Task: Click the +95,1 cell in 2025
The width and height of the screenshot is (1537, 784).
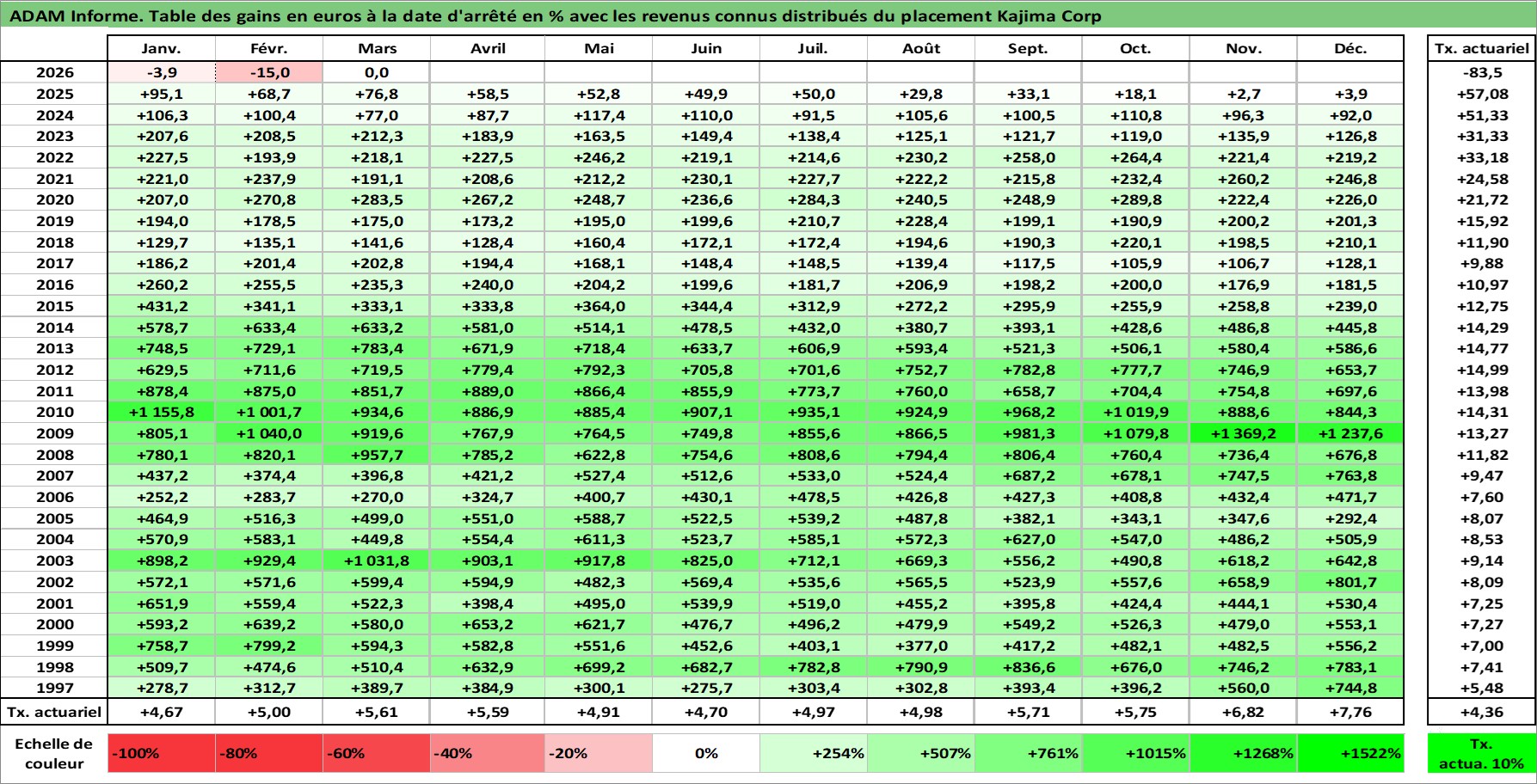Action: tap(162, 94)
